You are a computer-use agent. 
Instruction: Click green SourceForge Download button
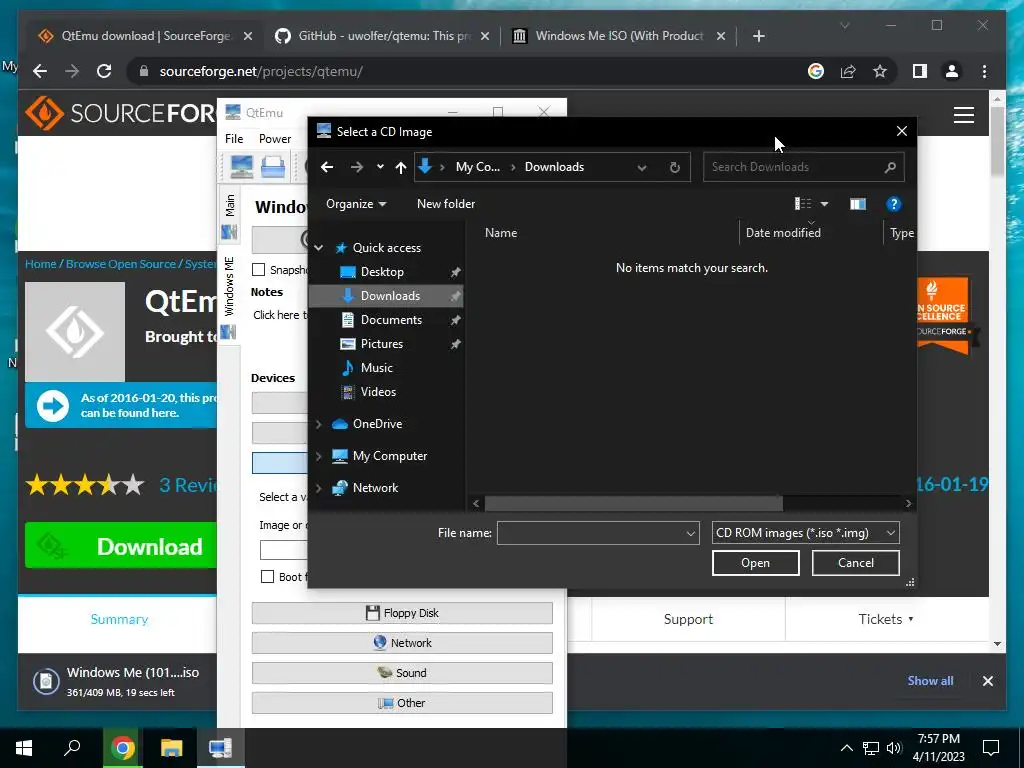(121, 546)
